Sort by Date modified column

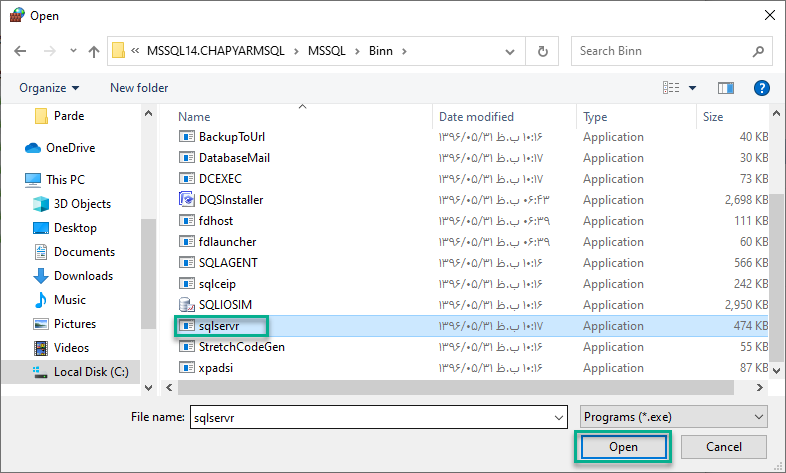(476, 117)
